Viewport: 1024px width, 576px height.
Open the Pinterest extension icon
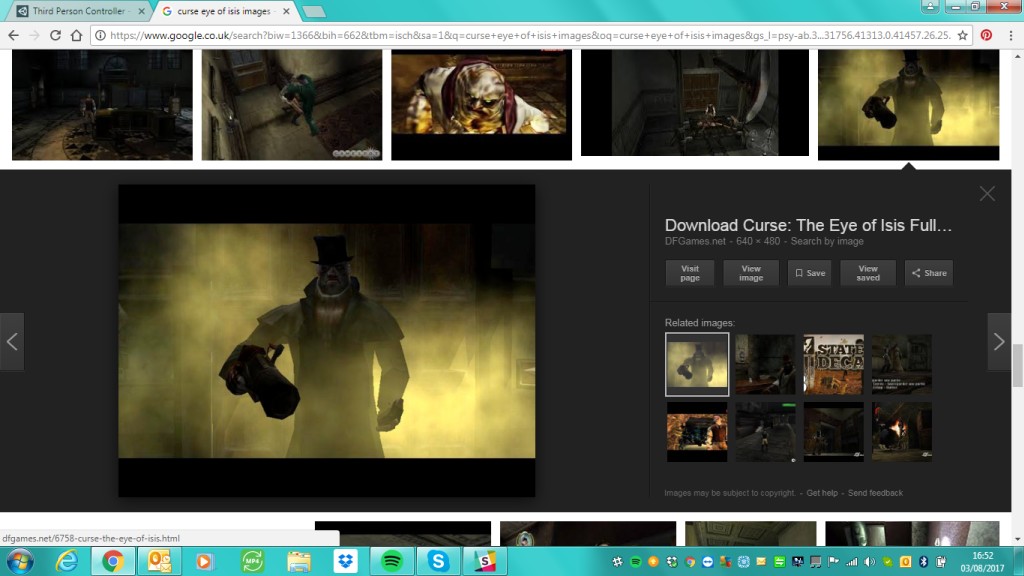(986, 35)
